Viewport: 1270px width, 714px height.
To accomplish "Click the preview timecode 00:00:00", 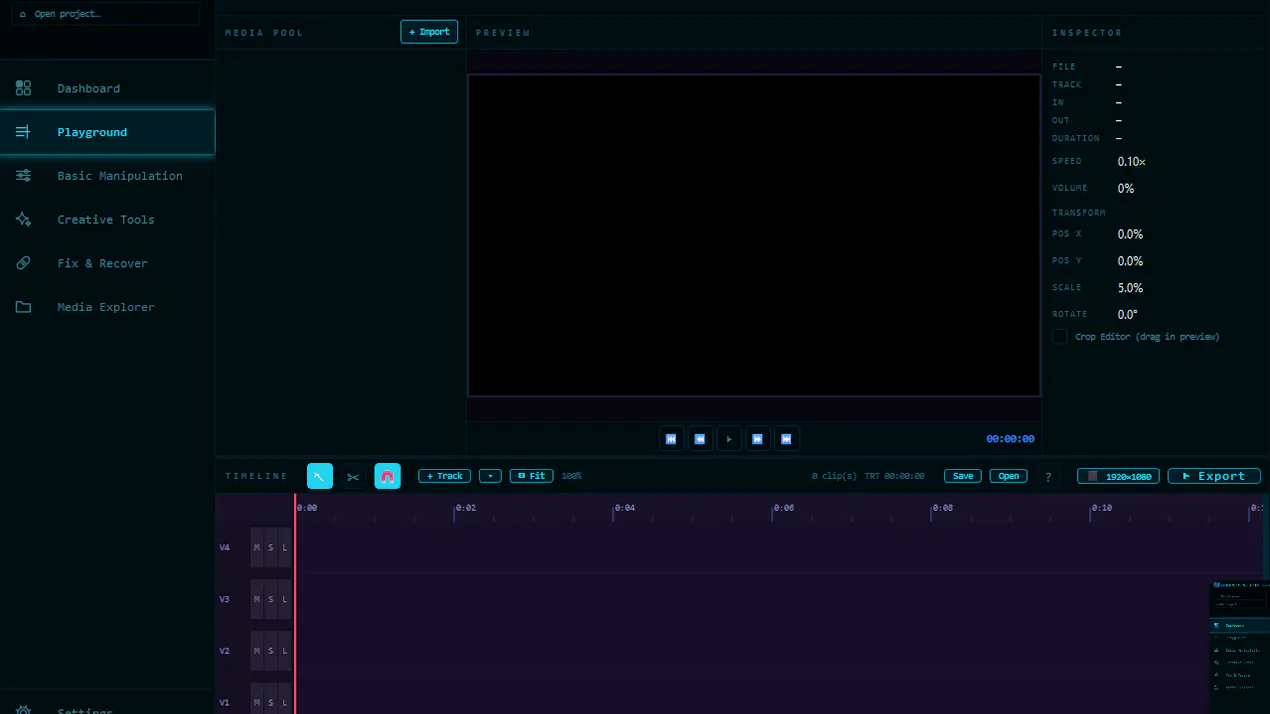I will 1010,439.
